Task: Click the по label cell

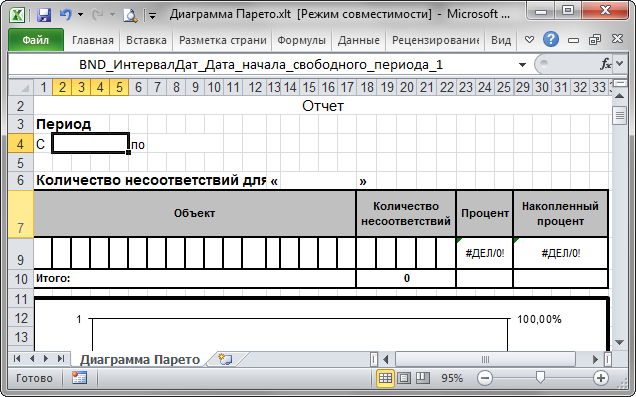Action: [138, 145]
